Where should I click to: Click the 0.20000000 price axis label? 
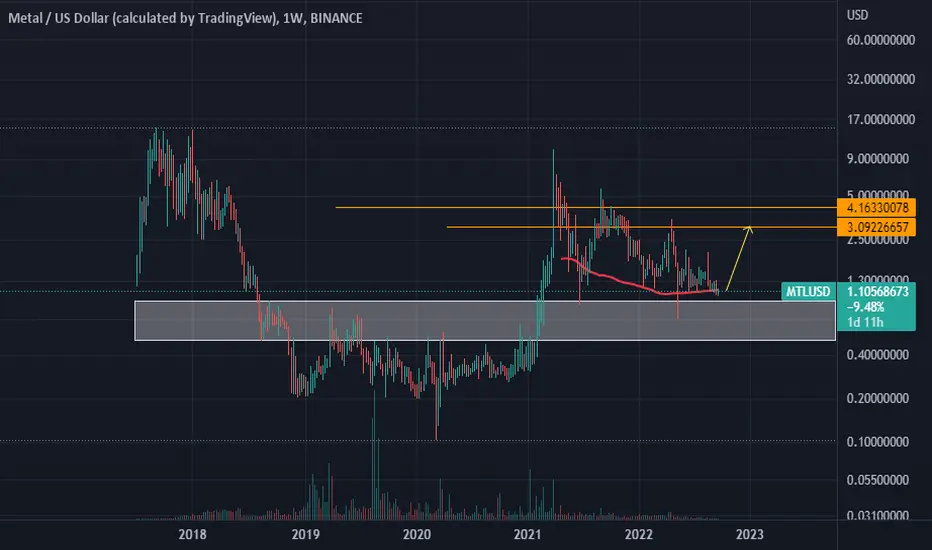click(878, 398)
